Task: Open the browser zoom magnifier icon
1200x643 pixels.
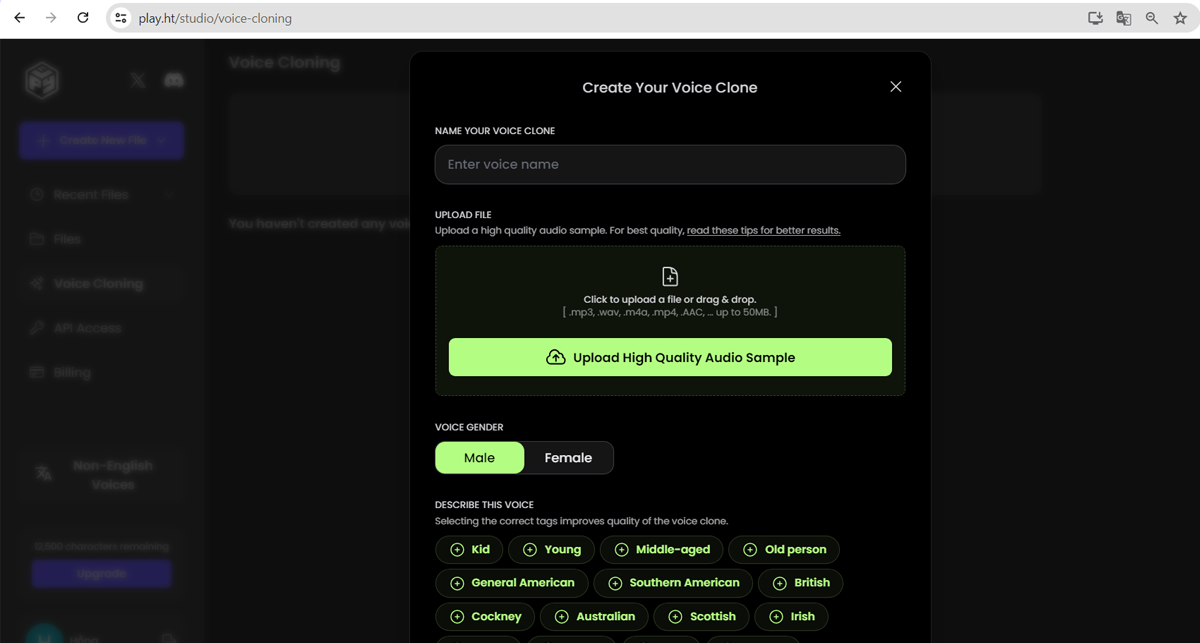Action: [1152, 18]
